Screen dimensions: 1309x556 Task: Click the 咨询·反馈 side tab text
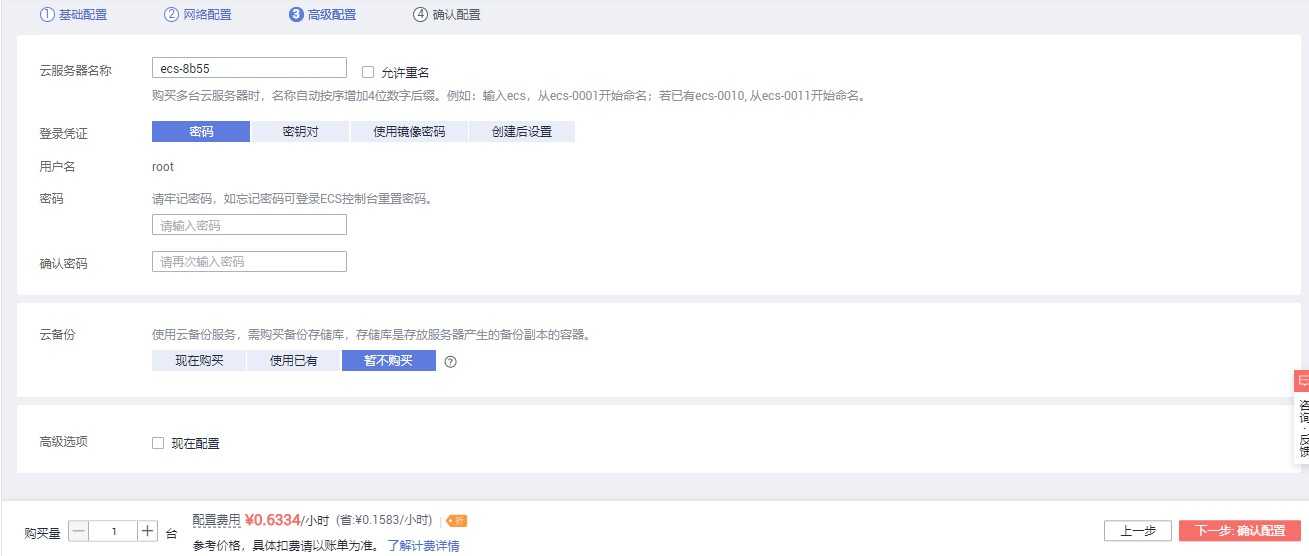click(1302, 427)
